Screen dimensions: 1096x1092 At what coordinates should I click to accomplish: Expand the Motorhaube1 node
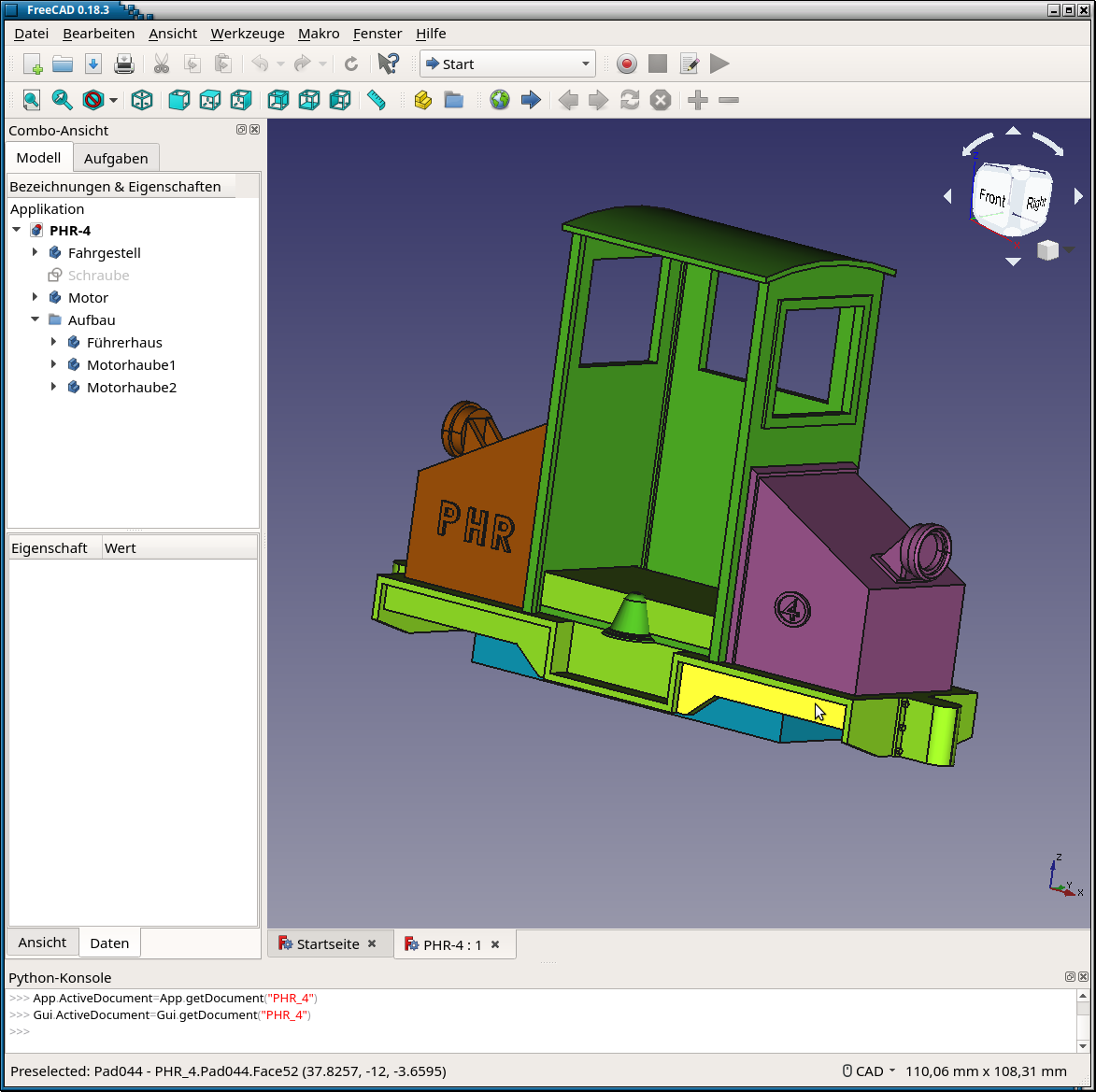point(54,364)
